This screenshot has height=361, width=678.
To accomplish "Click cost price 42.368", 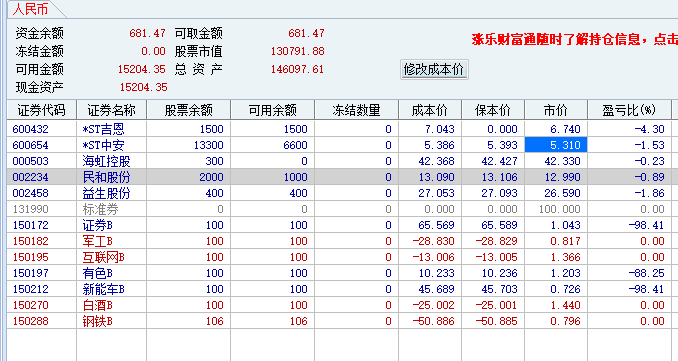I will tap(436, 161).
